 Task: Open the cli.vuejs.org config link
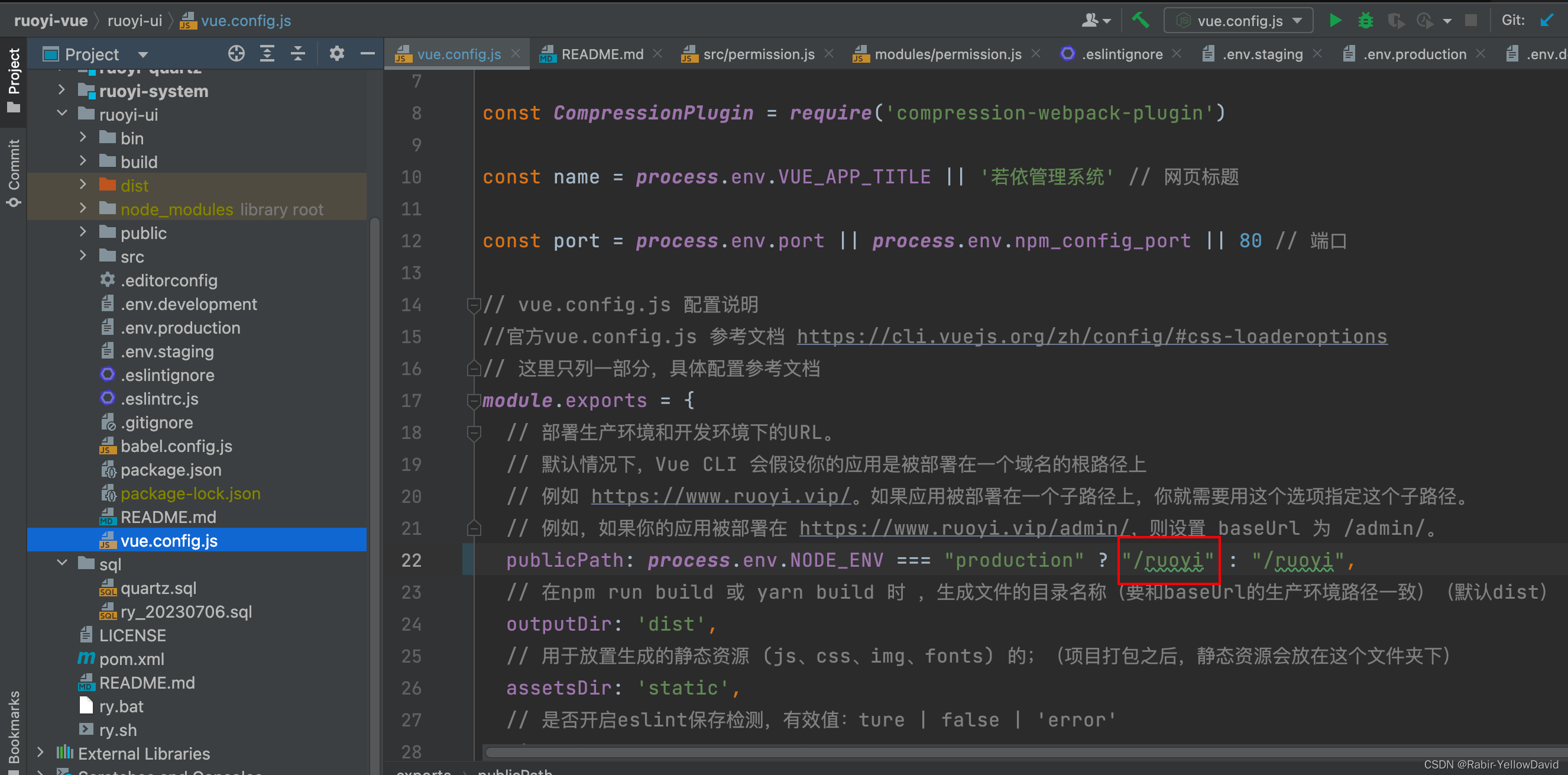[x=1091, y=337]
